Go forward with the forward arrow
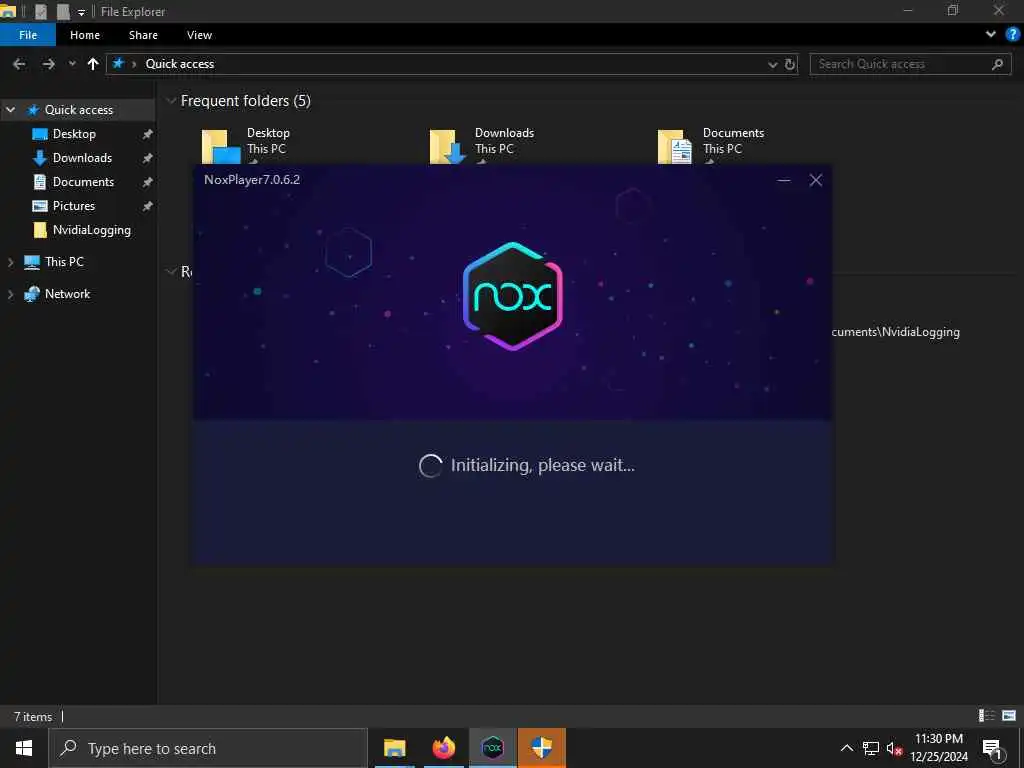Screen dimensions: 1024x768 pos(48,64)
